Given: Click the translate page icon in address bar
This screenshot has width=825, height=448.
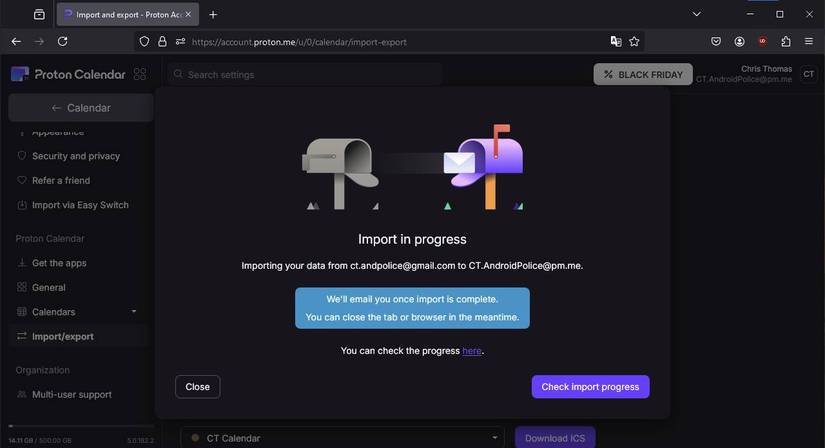Looking at the screenshot, I should (x=616, y=41).
